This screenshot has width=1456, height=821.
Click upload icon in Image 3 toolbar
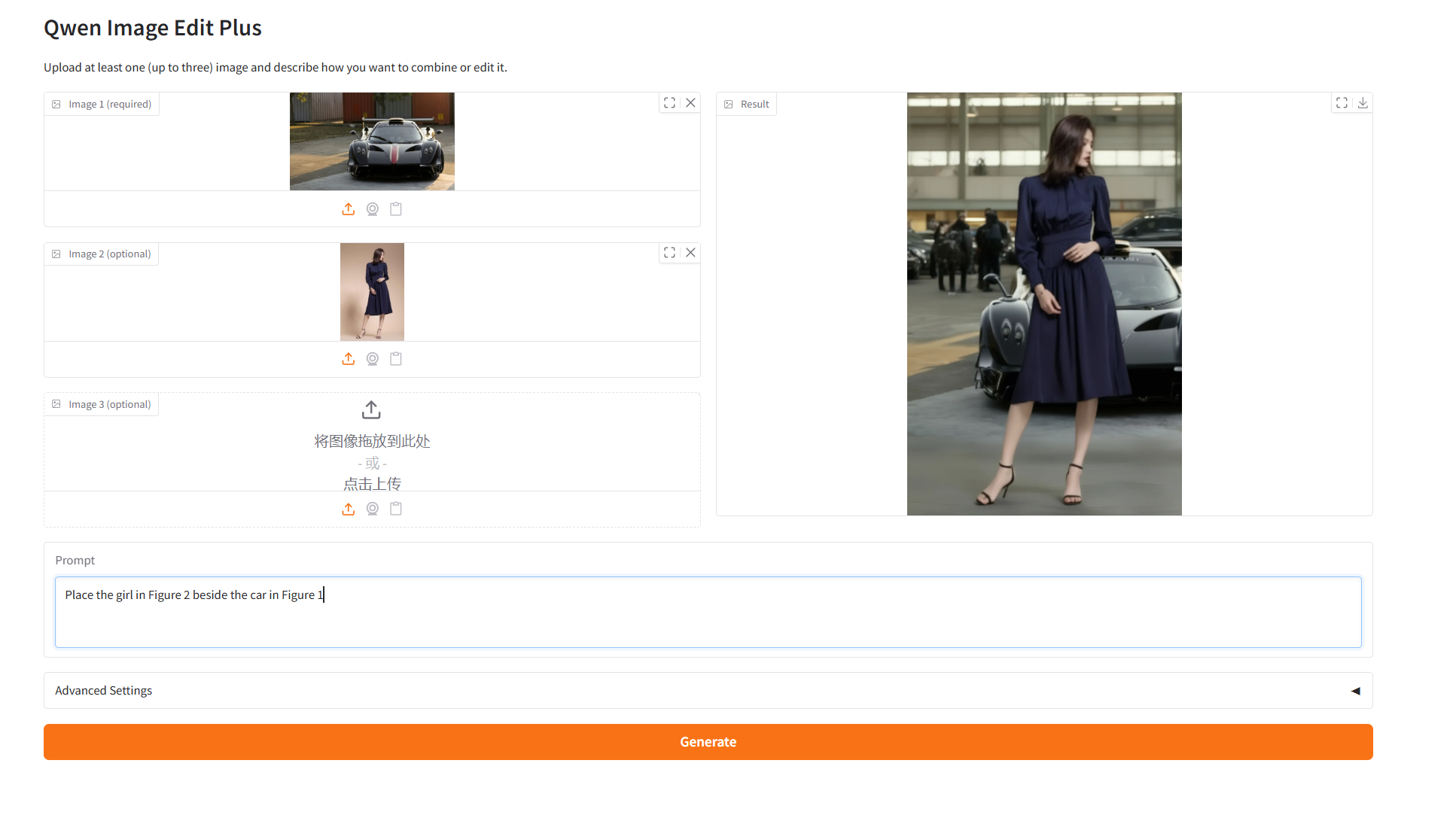pyautogui.click(x=348, y=509)
